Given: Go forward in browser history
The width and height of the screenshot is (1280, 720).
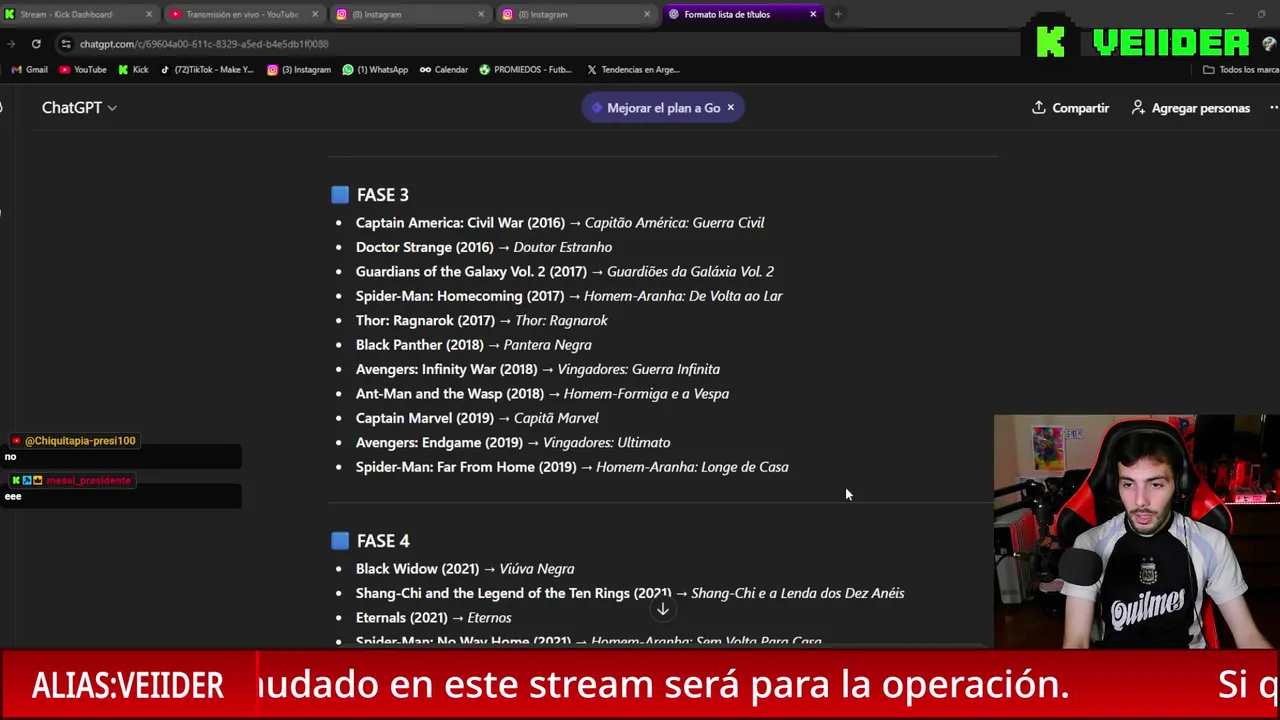Looking at the screenshot, I should [x=11, y=44].
